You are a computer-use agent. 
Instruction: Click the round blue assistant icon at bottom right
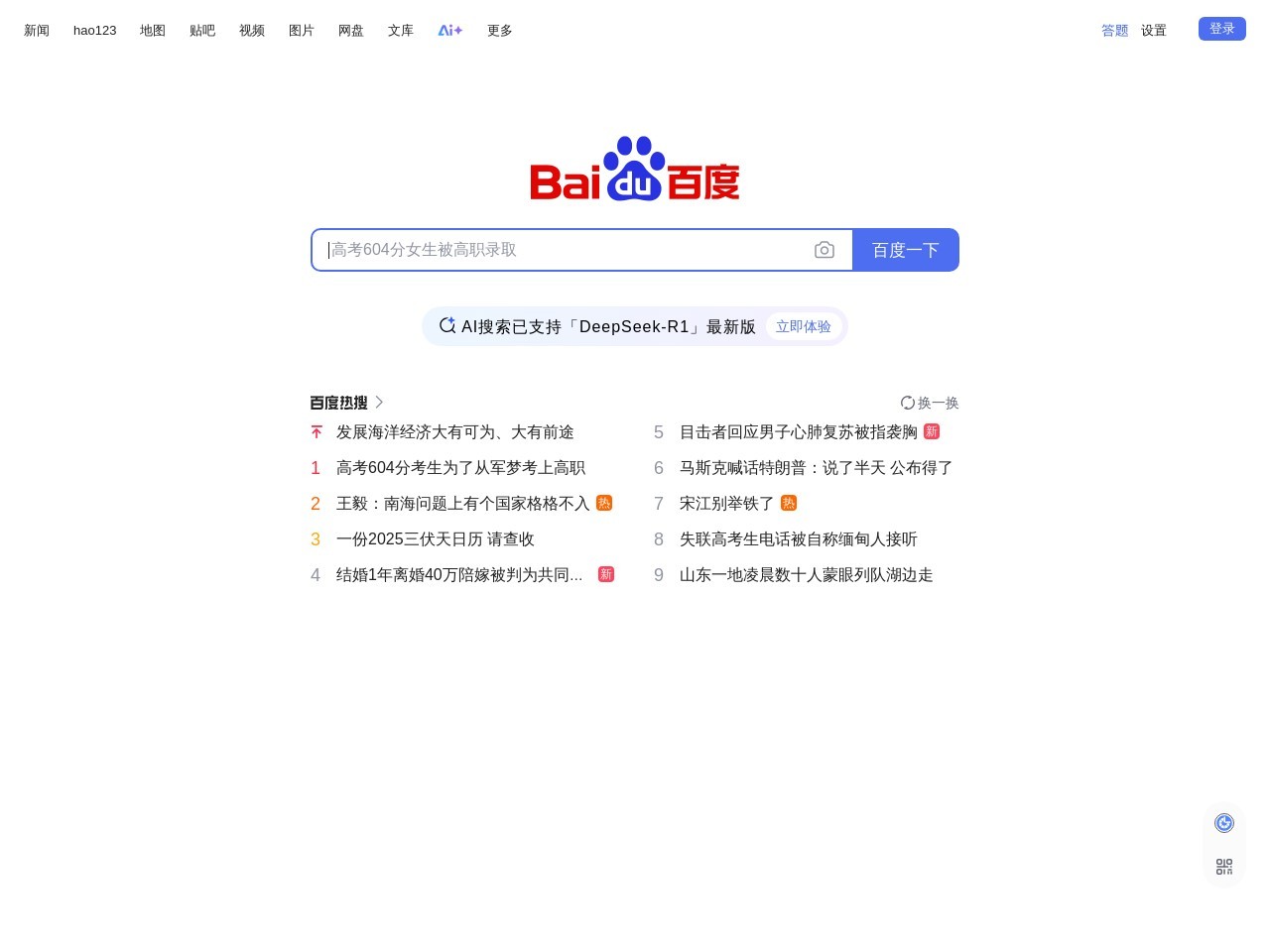[1224, 823]
